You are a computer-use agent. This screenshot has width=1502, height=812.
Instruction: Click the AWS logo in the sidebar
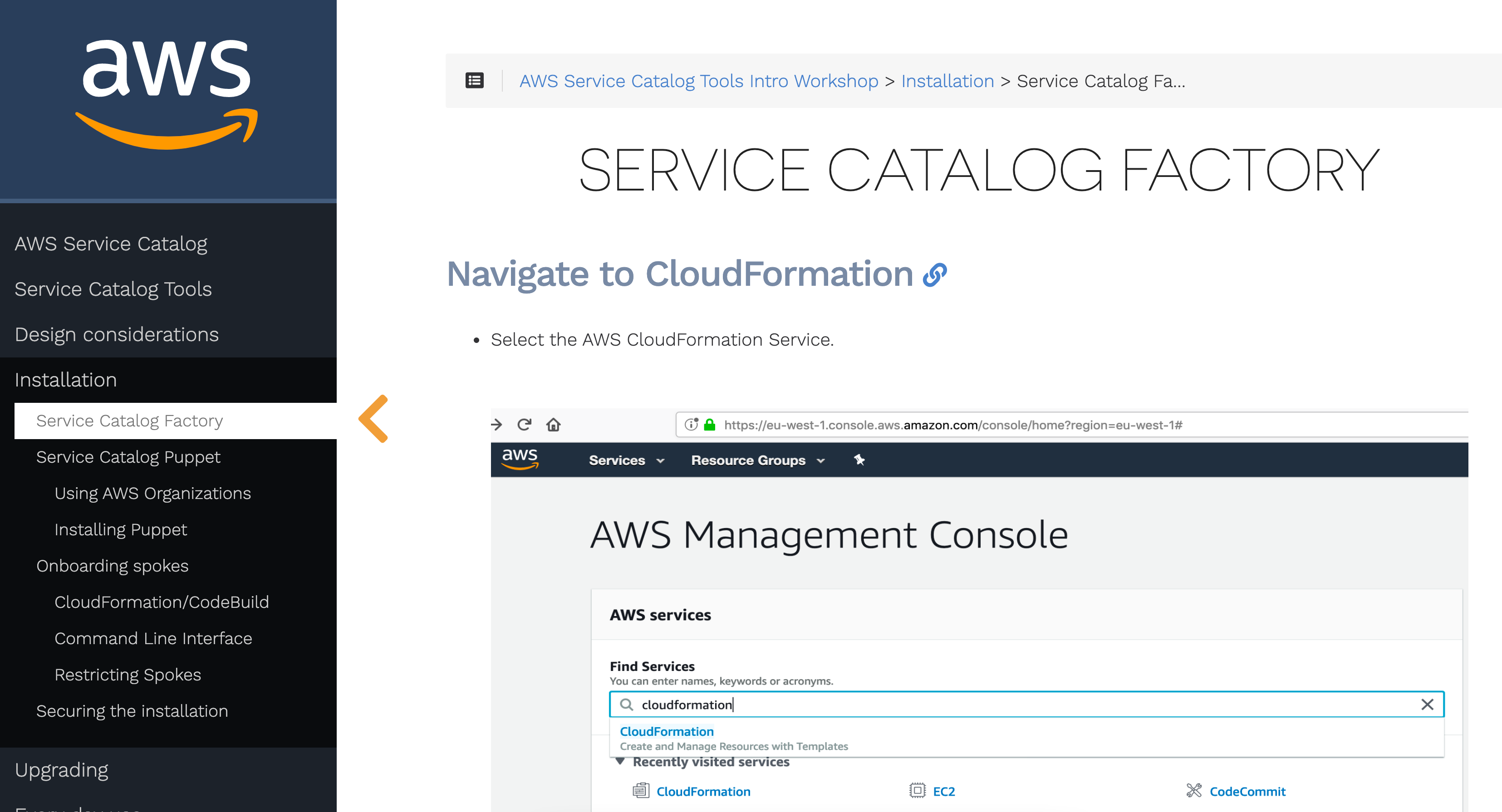[167, 93]
